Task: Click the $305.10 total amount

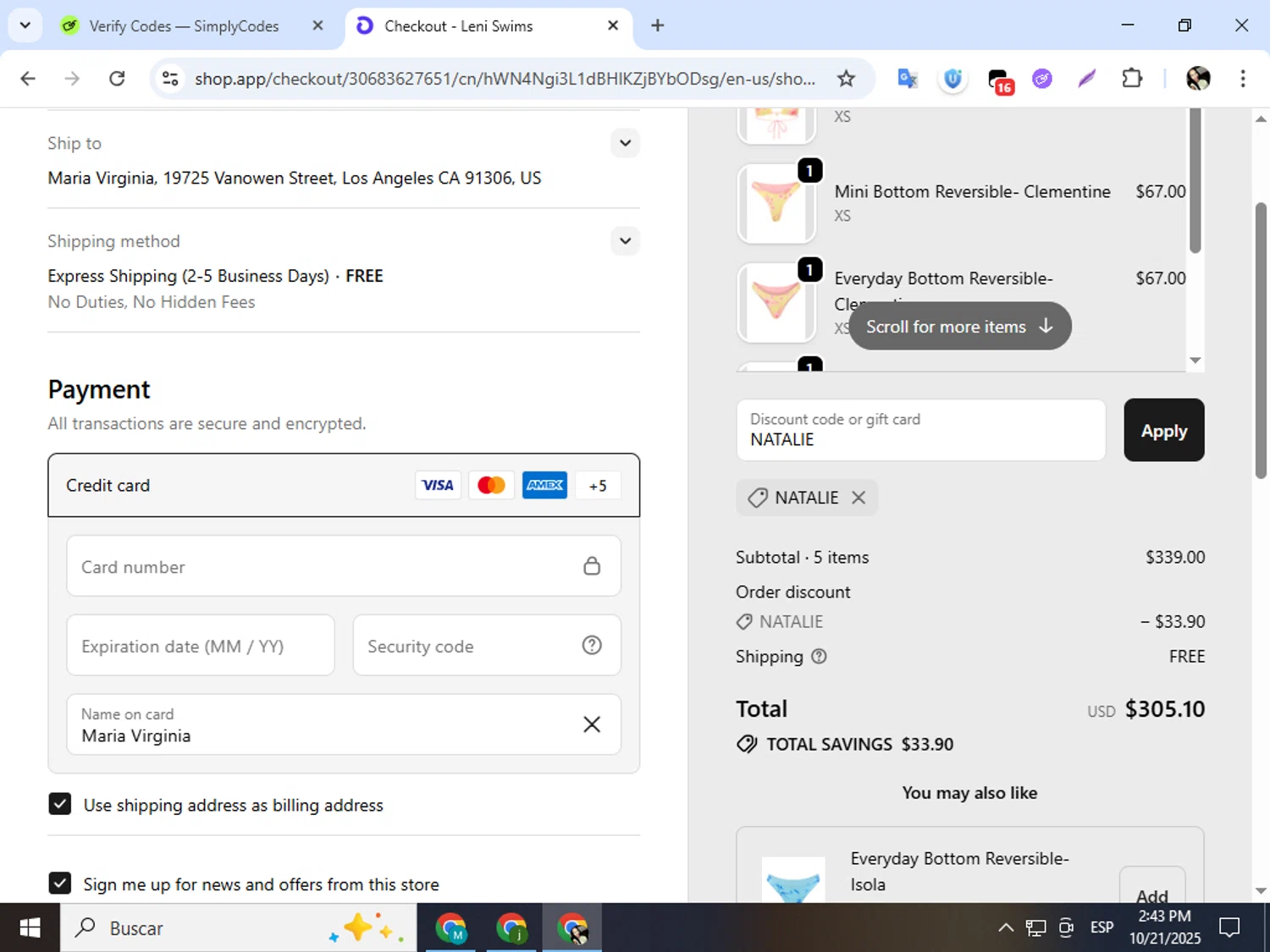Action: [x=1164, y=709]
